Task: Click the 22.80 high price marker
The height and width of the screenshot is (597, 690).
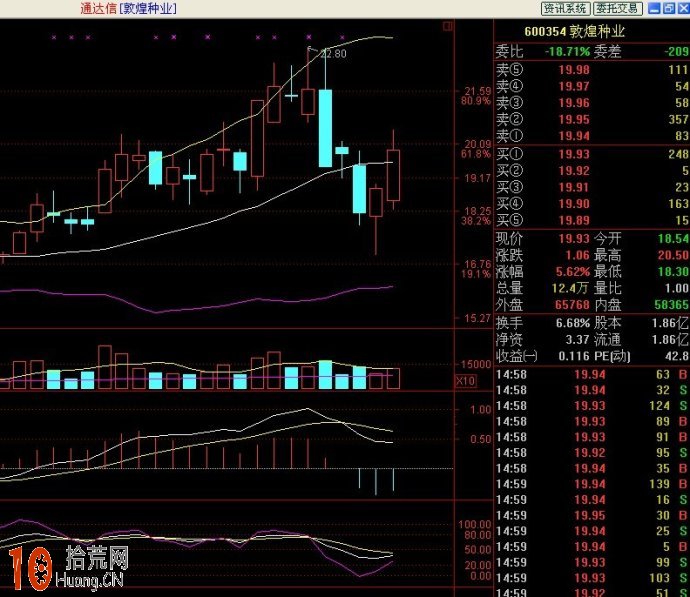Action: pos(333,54)
